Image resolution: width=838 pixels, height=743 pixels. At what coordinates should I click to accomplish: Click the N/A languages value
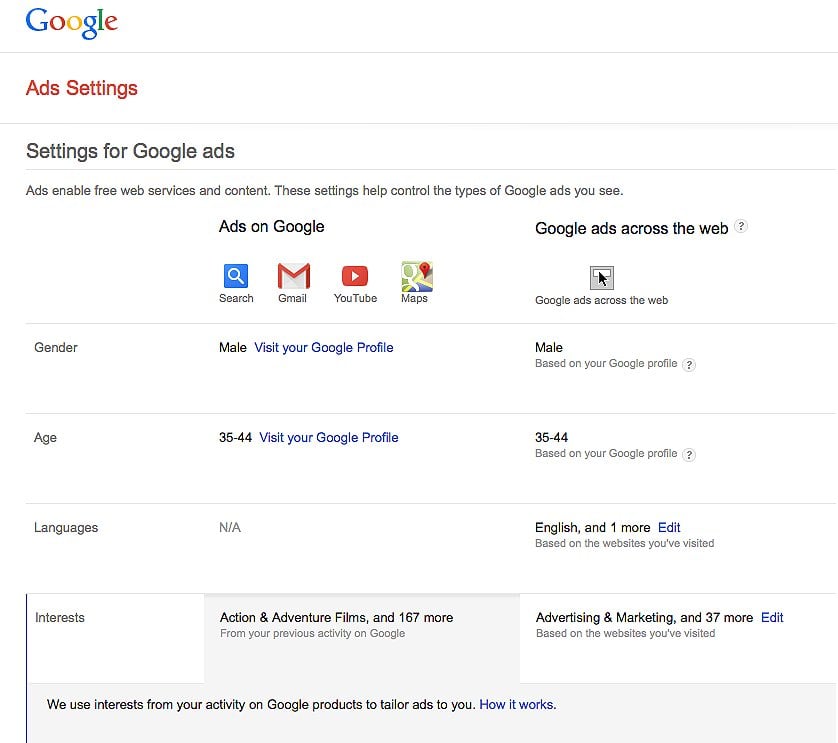pyautogui.click(x=230, y=528)
